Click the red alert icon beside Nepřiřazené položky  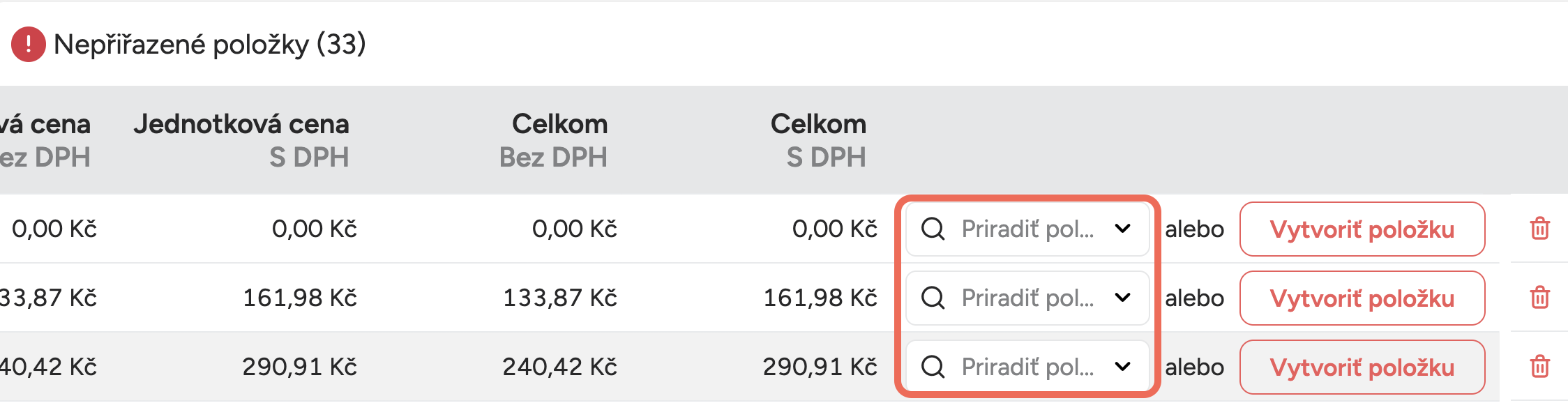coord(29,45)
